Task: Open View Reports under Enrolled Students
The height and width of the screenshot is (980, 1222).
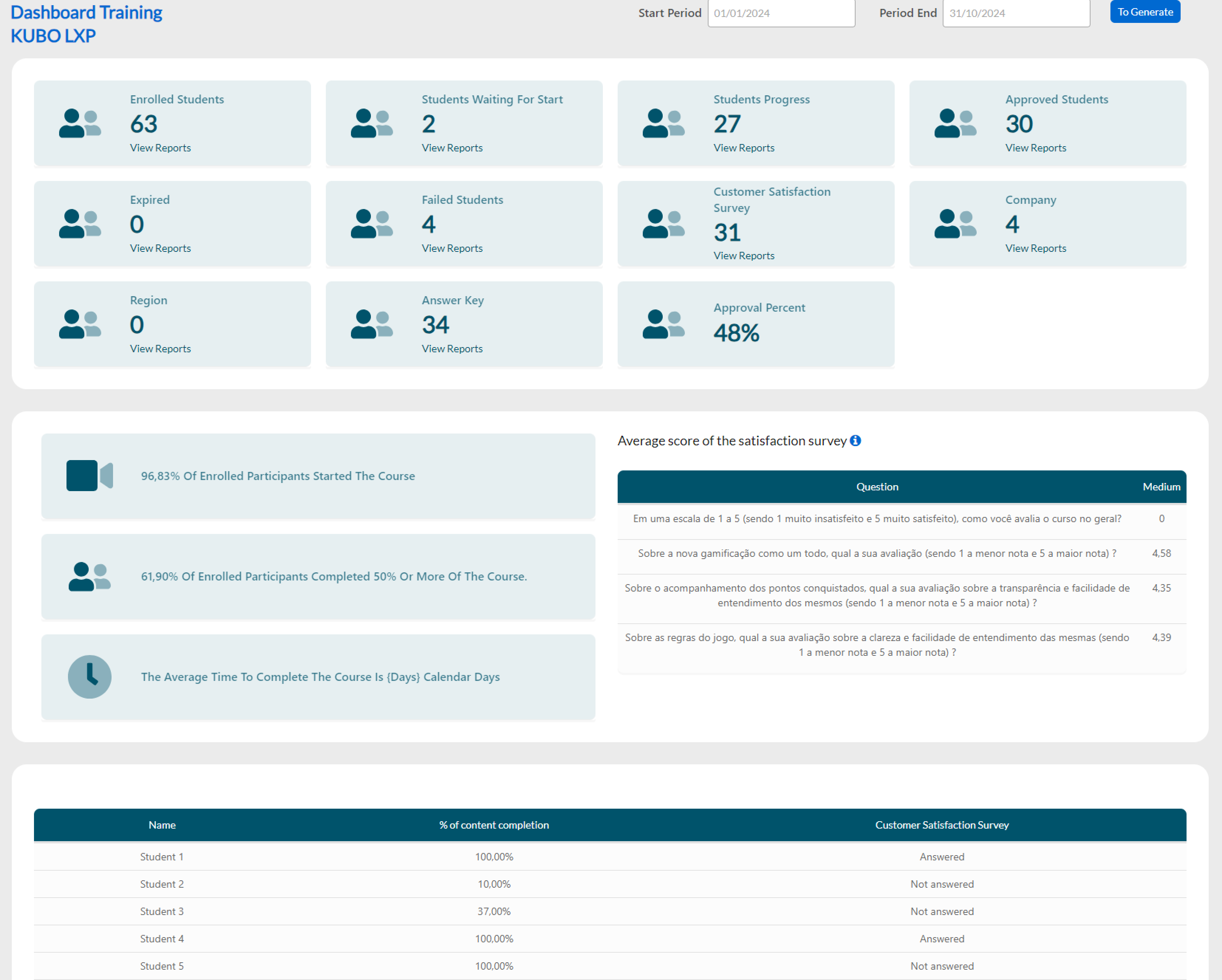Action: pos(160,148)
